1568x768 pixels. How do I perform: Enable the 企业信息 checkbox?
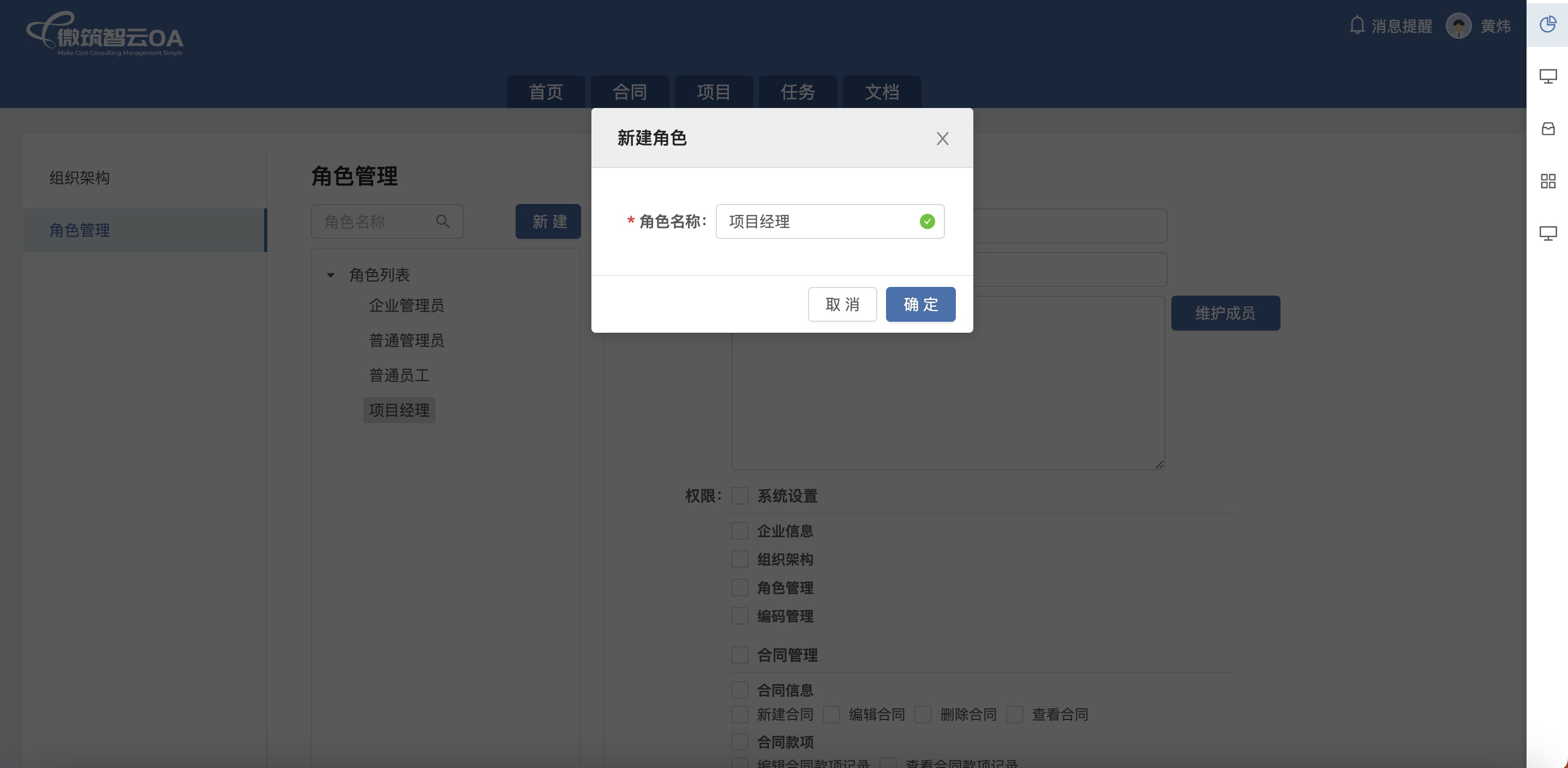(x=740, y=531)
